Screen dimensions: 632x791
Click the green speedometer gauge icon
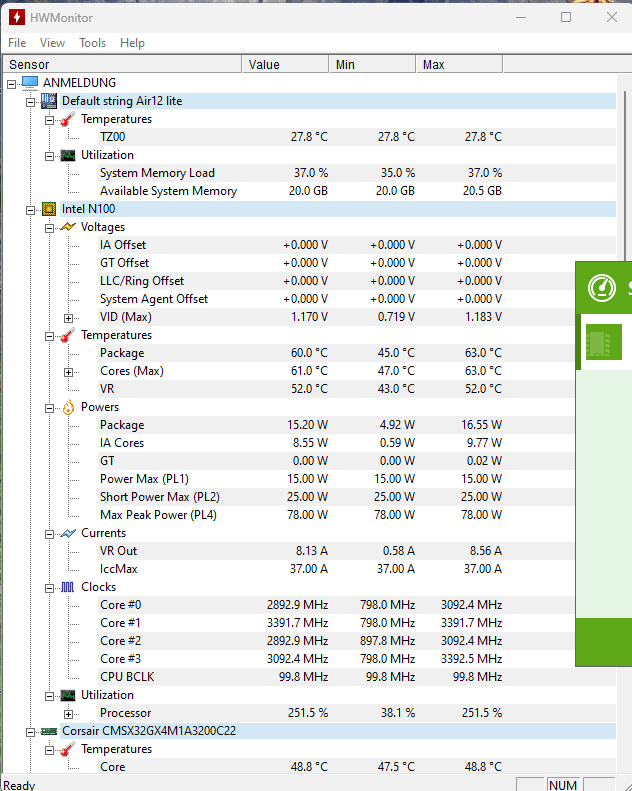(601, 288)
